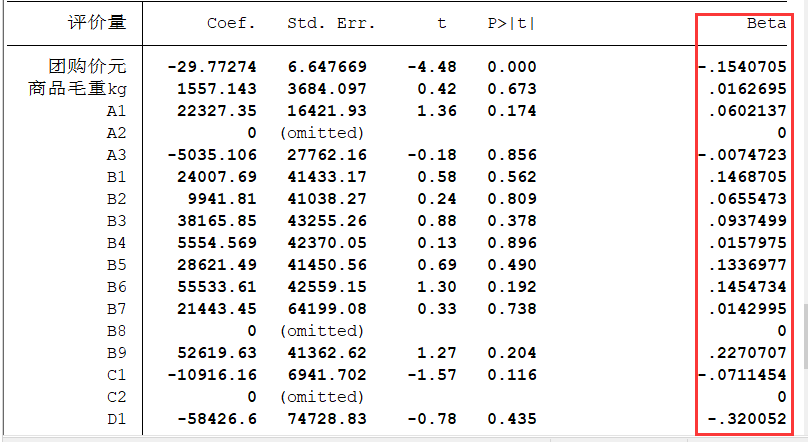Image resolution: width=808 pixels, height=442 pixels.
Task: Click the t value -4.48
Action: coord(431,67)
